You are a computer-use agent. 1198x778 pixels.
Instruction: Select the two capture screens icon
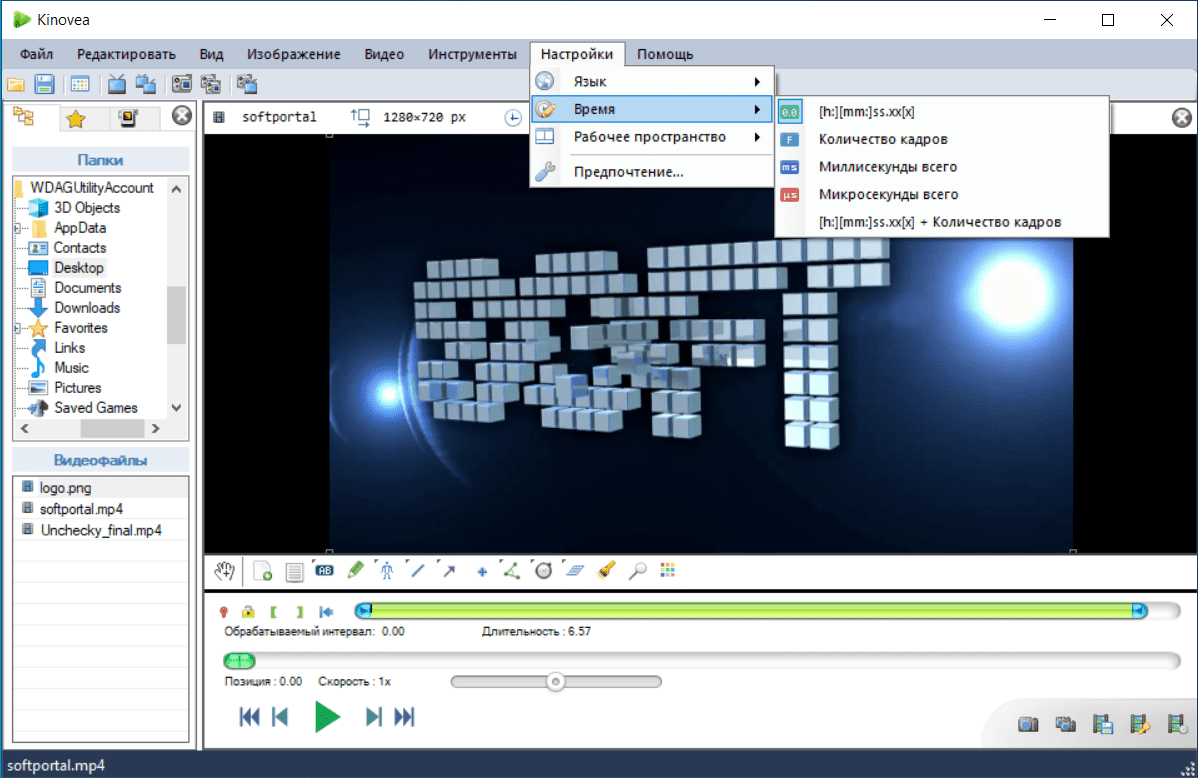point(210,84)
